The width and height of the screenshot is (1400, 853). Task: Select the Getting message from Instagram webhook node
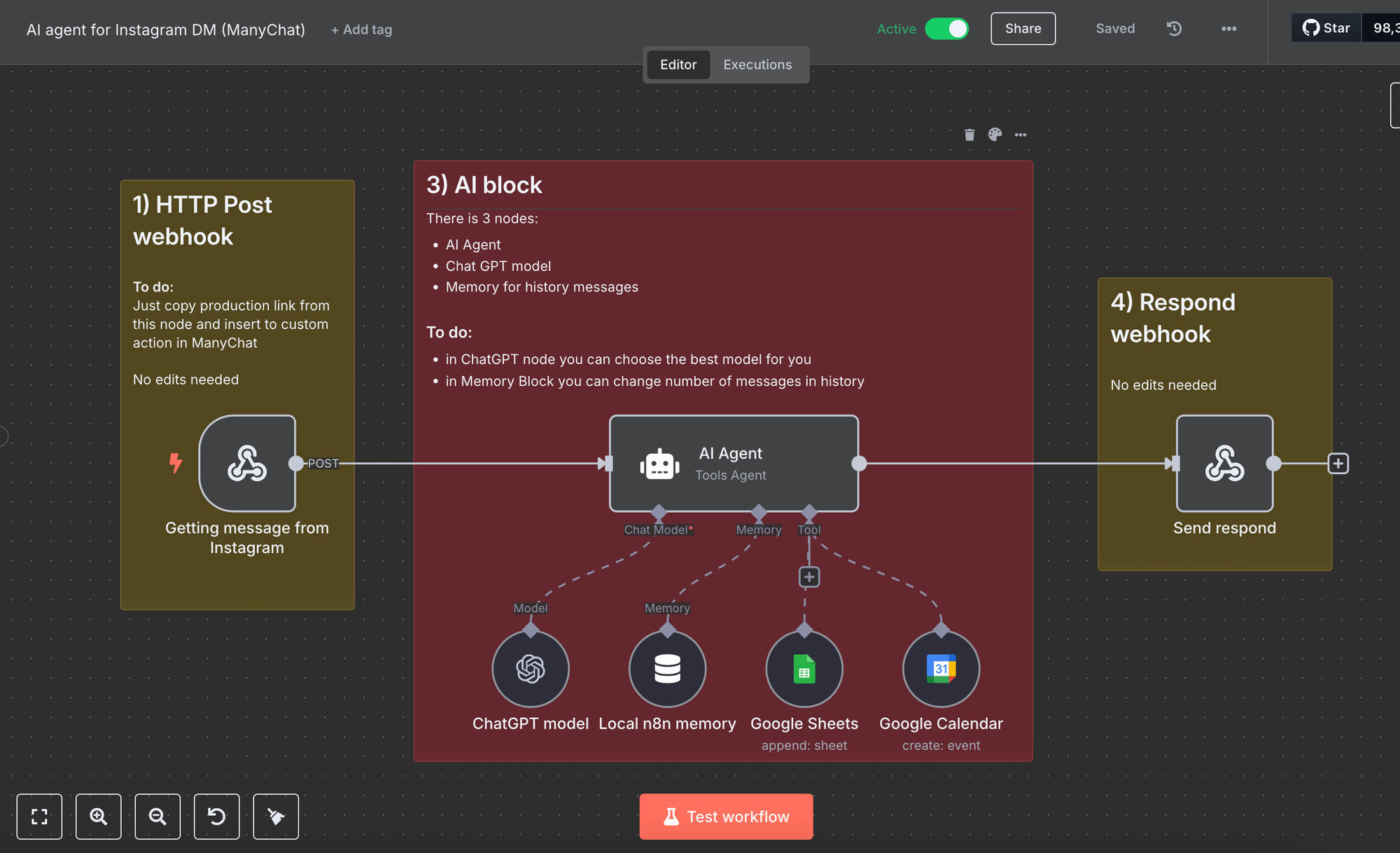click(247, 463)
